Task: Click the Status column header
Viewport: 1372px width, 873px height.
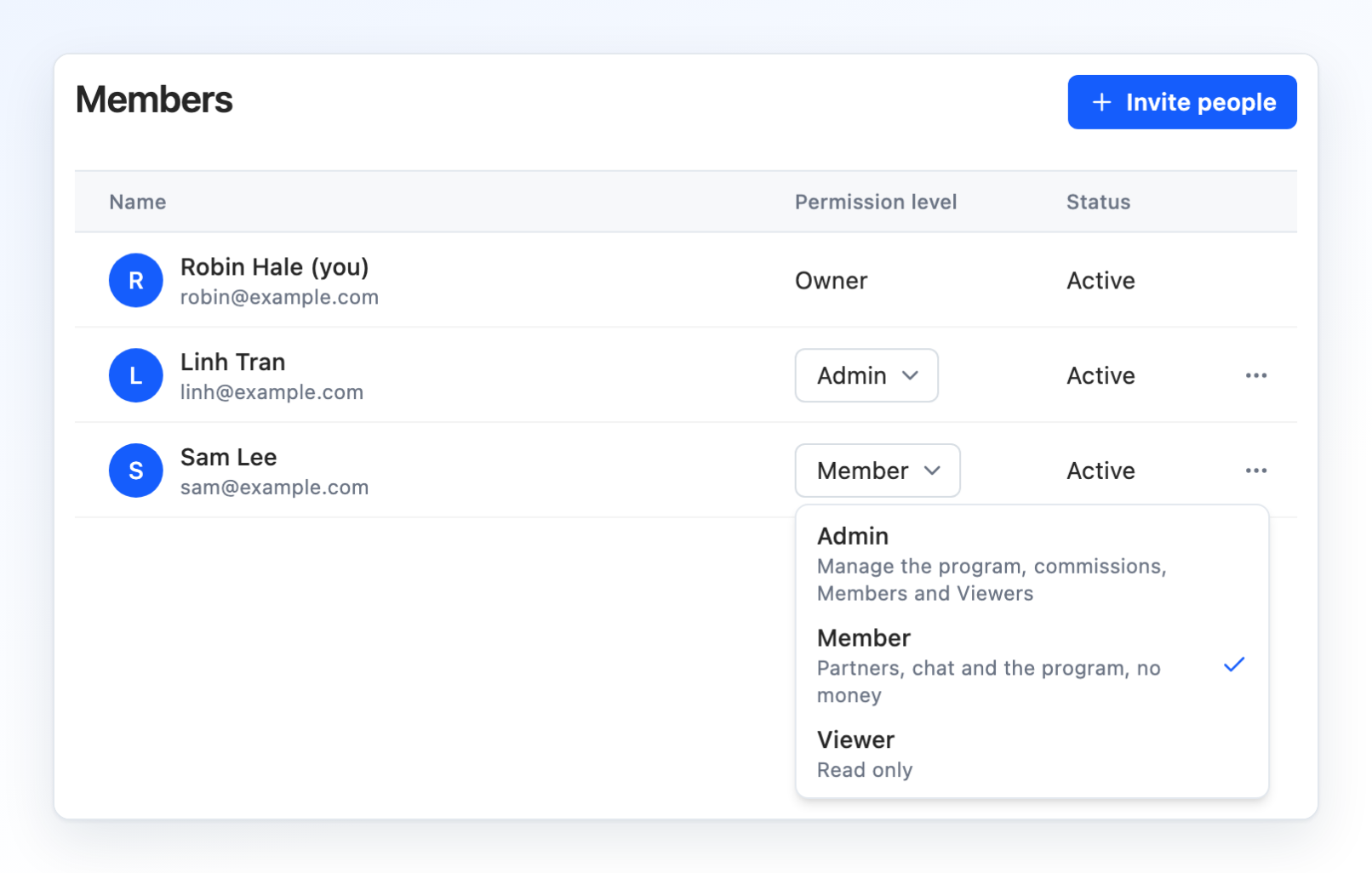Action: click(1099, 202)
